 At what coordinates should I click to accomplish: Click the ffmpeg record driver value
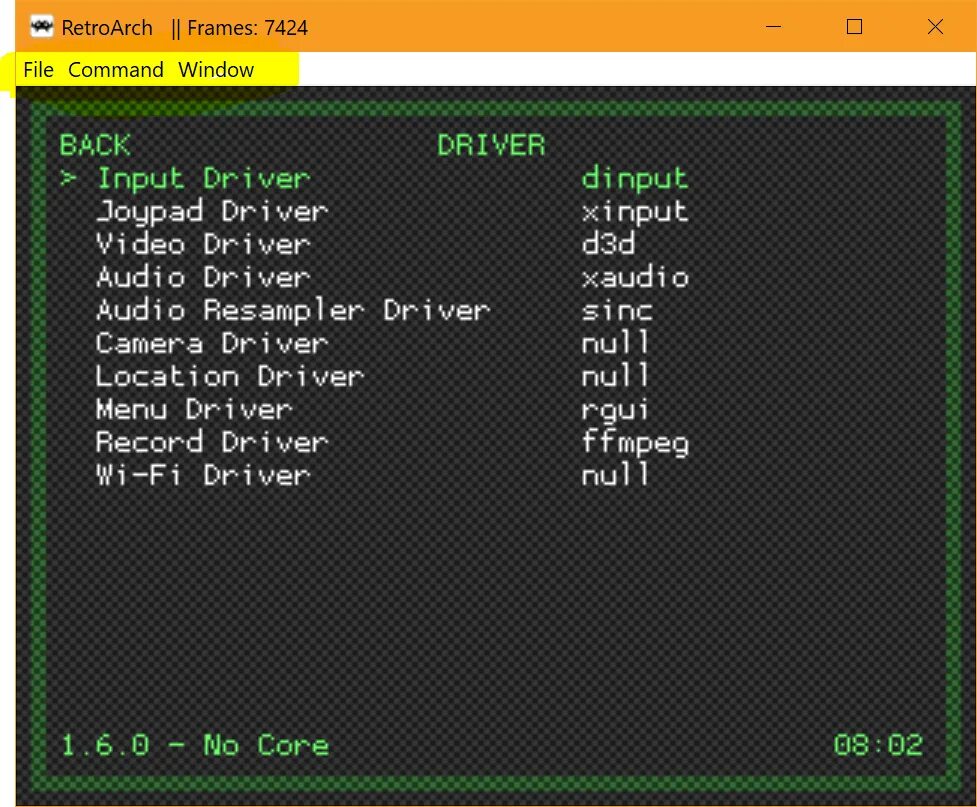coord(635,443)
